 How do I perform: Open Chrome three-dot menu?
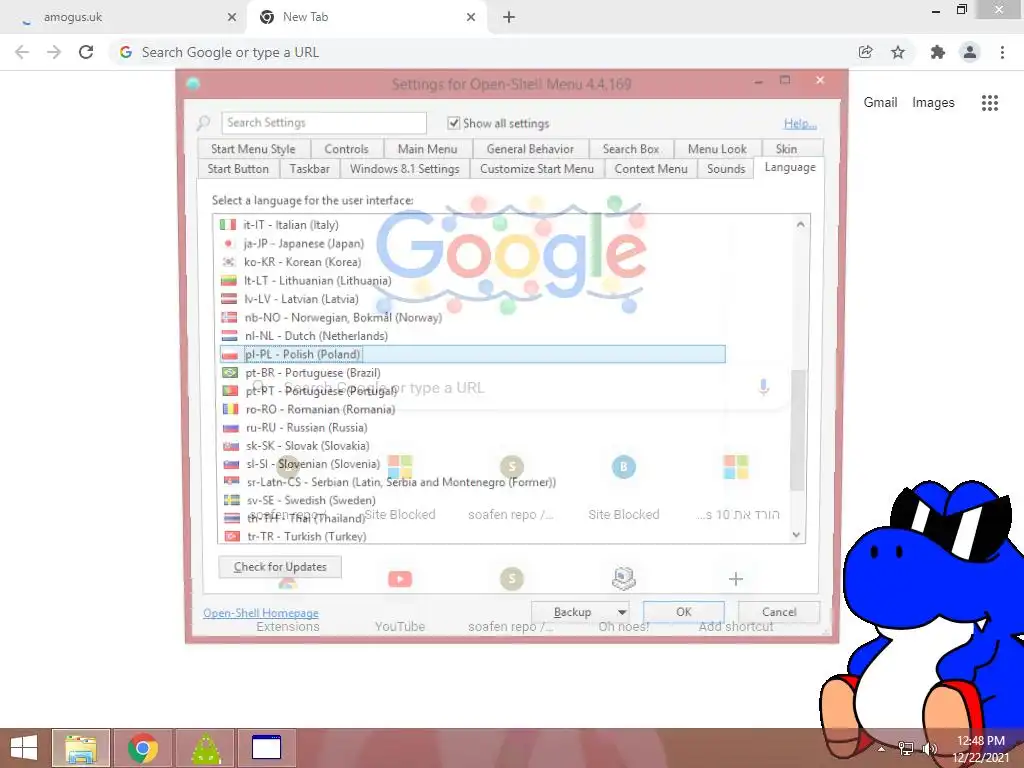1002,52
